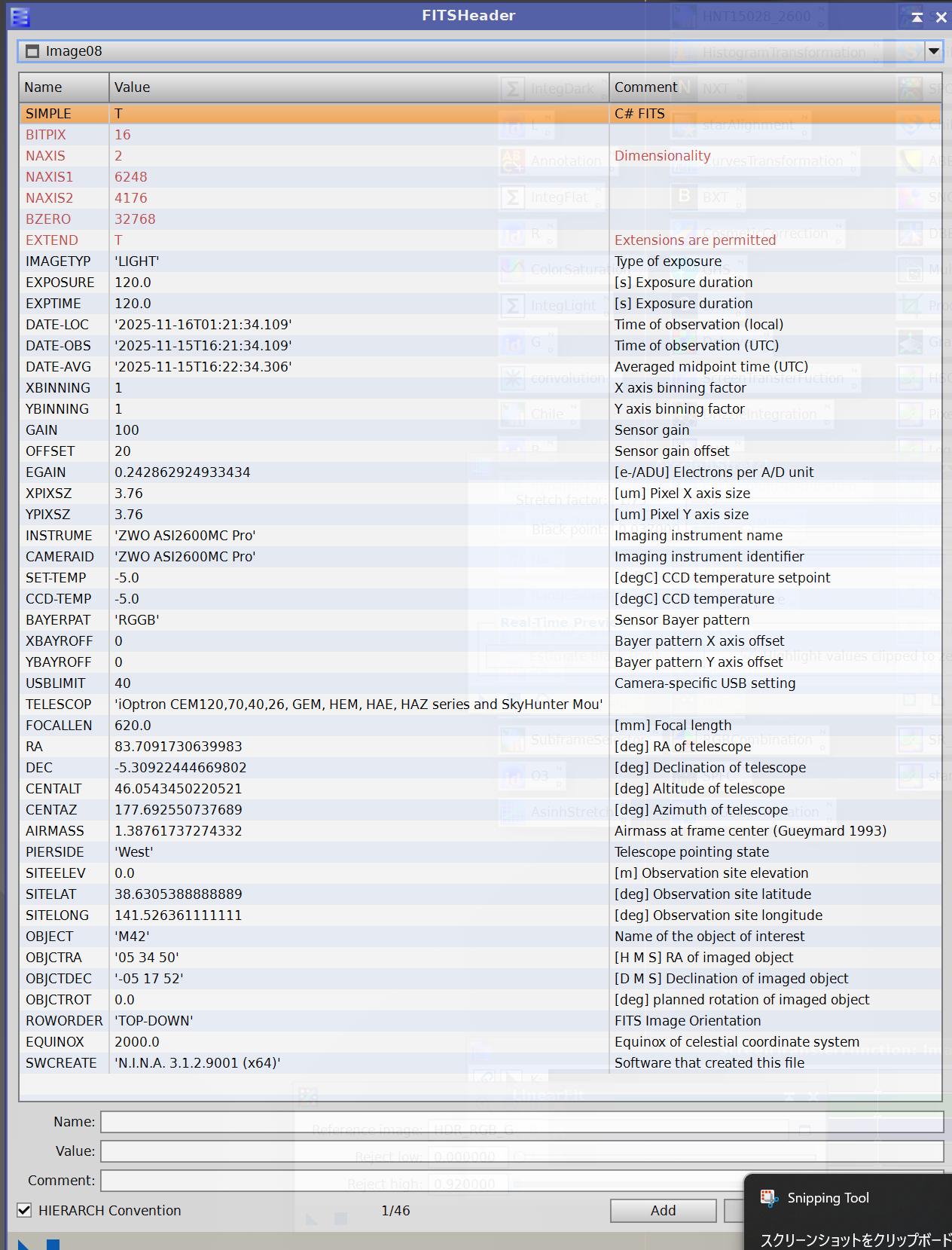The width and height of the screenshot is (952, 1250).
Task: Close the FITSHeader dialog
Action: [x=941, y=17]
